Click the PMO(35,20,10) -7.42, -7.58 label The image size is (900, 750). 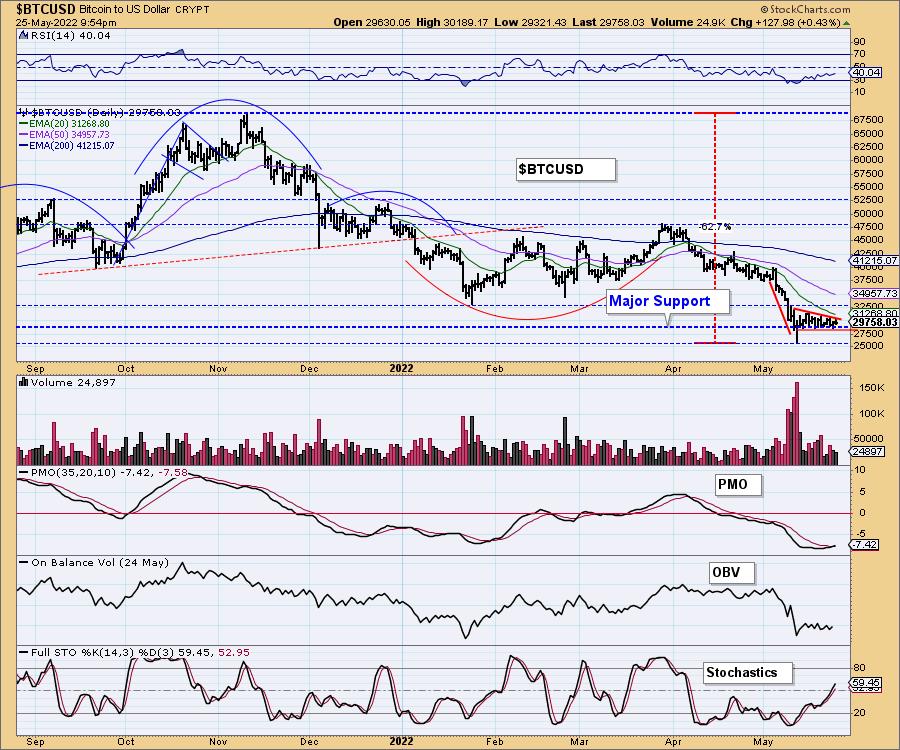pyautogui.click(x=109, y=472)
